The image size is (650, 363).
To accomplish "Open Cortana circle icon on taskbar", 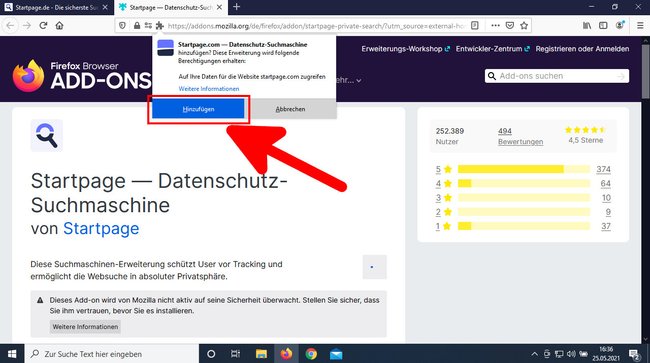I will tap(211, 354).
